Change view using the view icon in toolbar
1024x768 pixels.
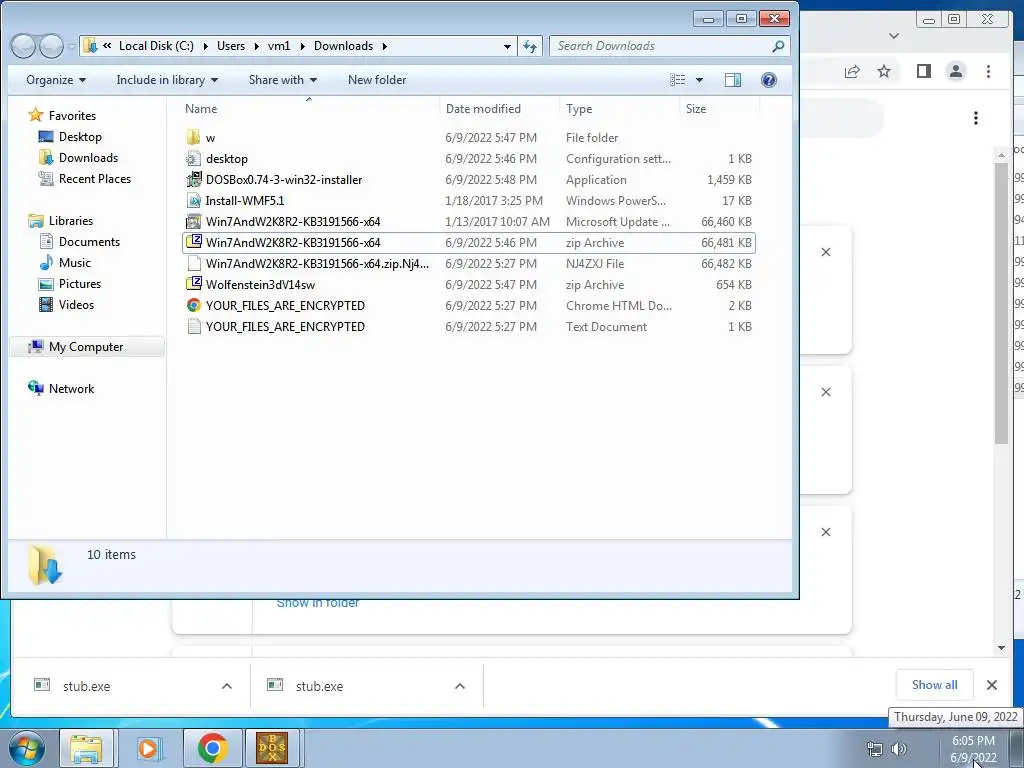point(678,80)
